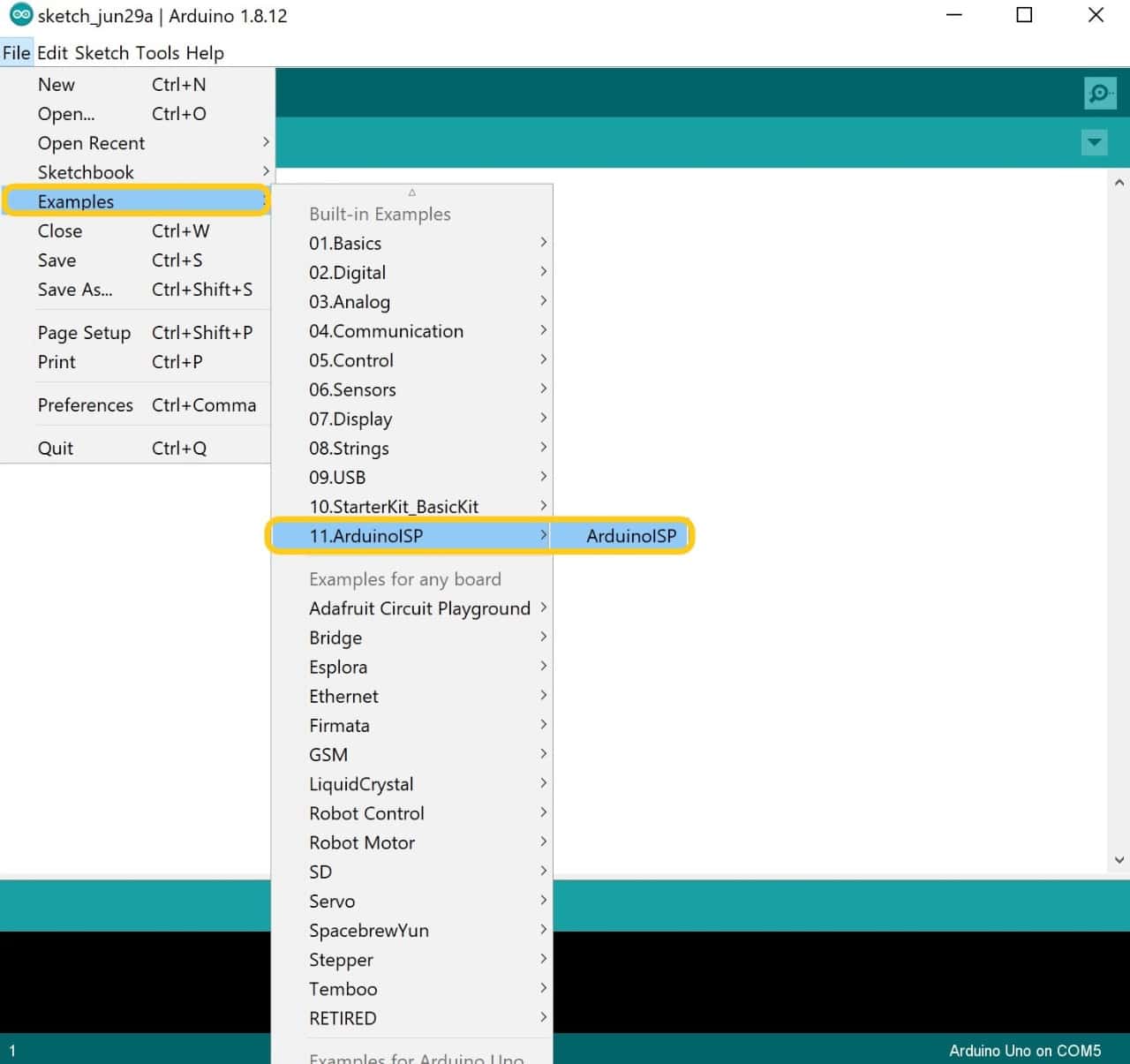The image size is (1130, 1064).
Task: Open the tab options dropdown arrow
Action: point(1095,142)
